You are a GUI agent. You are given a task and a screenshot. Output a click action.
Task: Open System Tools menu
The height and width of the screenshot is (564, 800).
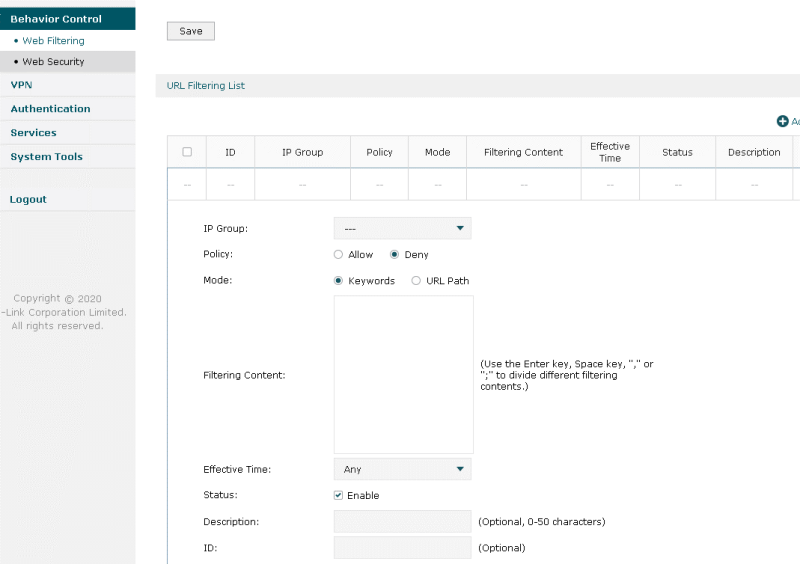[46, 157]
